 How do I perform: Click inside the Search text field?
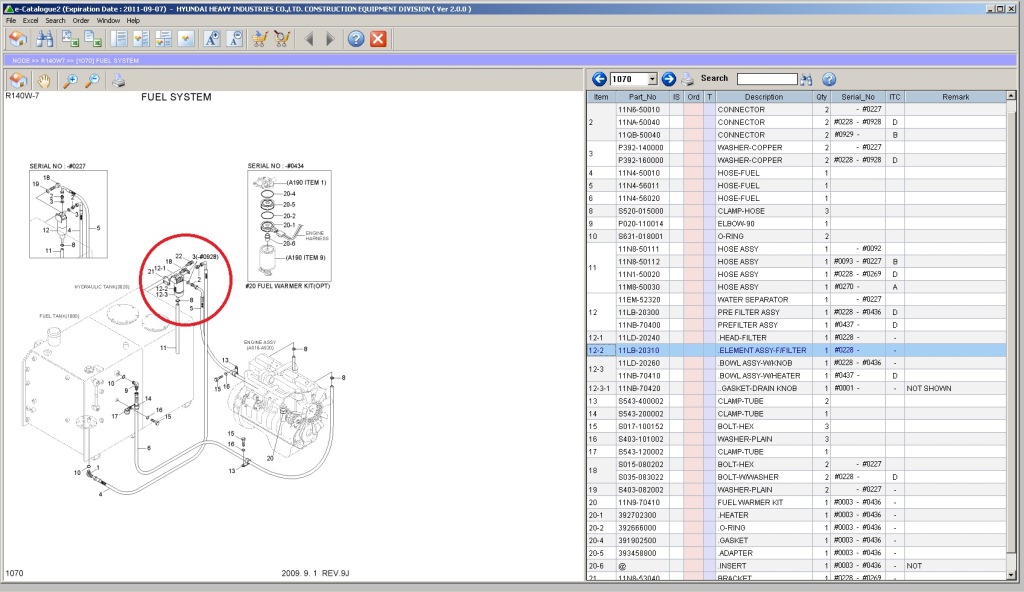(767, 79)
